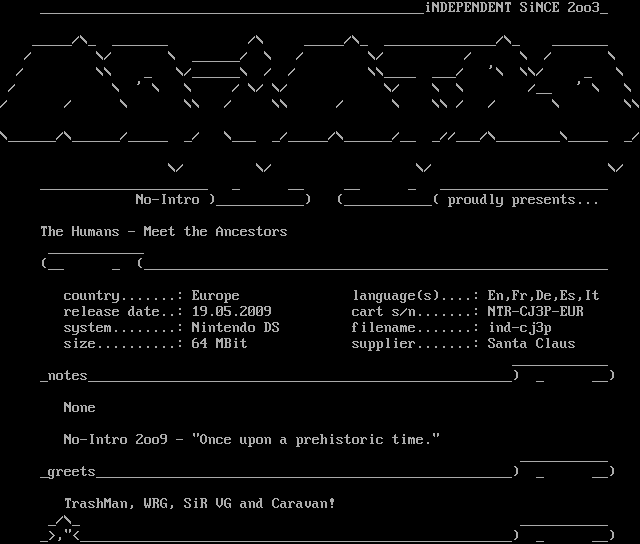Click the '_greets' section heading
This screenshot has width=640, height=544.
point(68,472)
